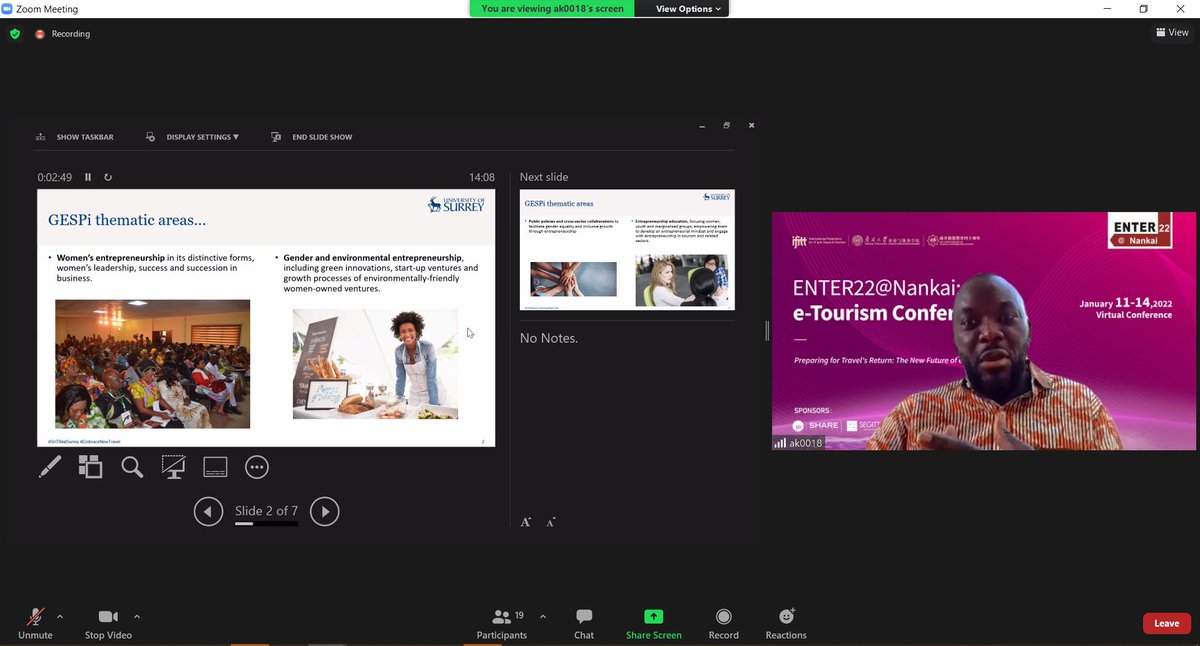Open the View layout button
The image size is (1200, 646).
pos(1172,33)
